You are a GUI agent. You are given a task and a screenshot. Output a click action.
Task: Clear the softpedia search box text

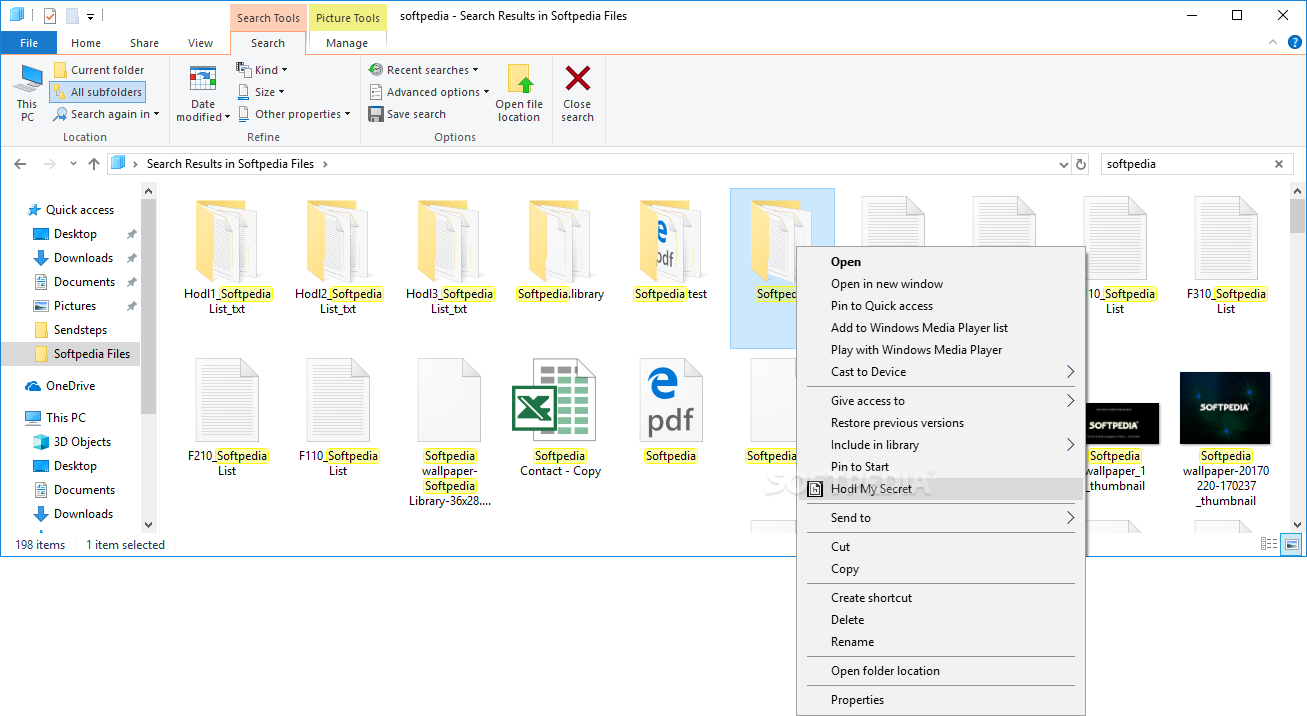pyautogui.click(x=1279, y=164)
